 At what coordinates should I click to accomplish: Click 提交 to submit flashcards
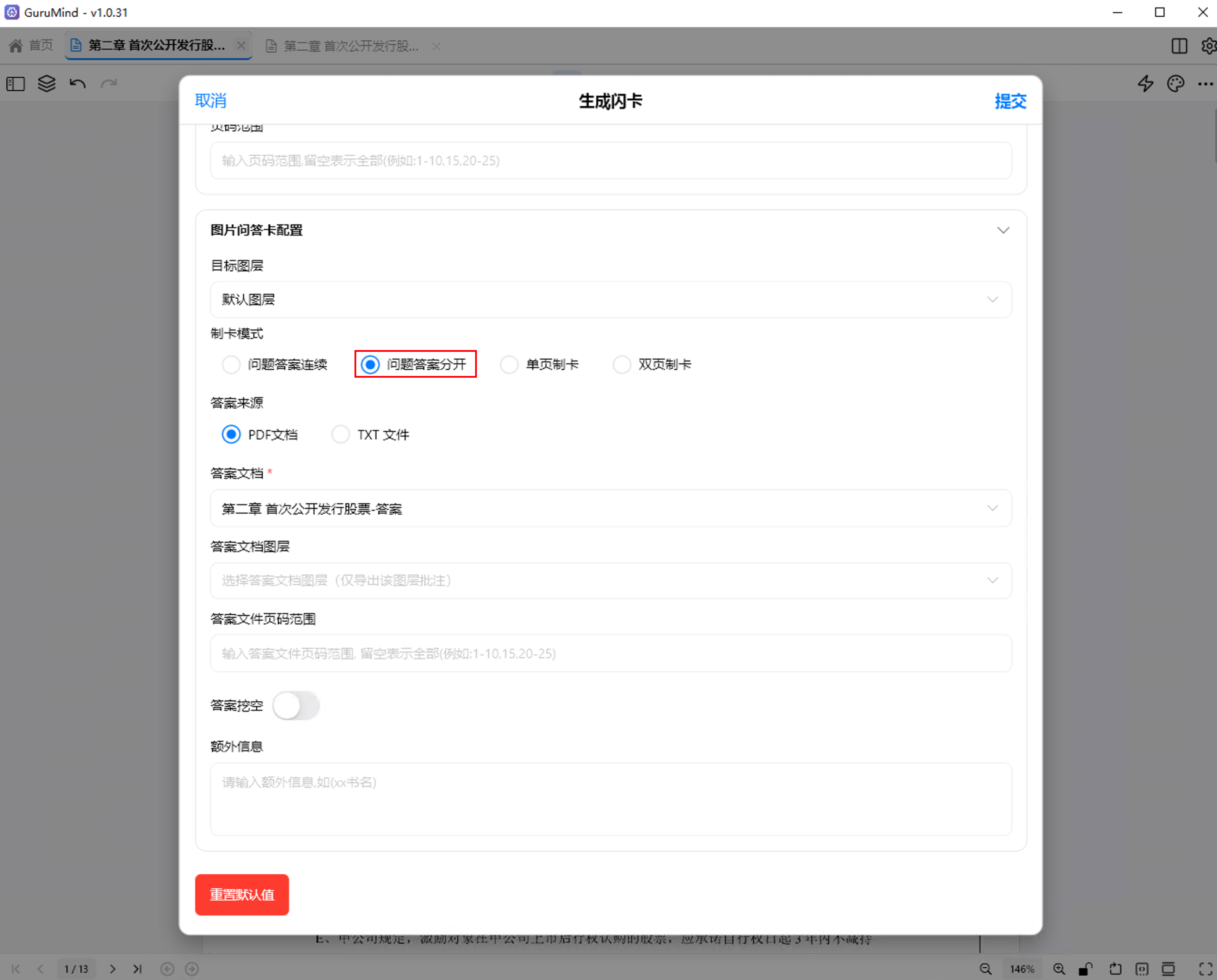point(1010,101)
